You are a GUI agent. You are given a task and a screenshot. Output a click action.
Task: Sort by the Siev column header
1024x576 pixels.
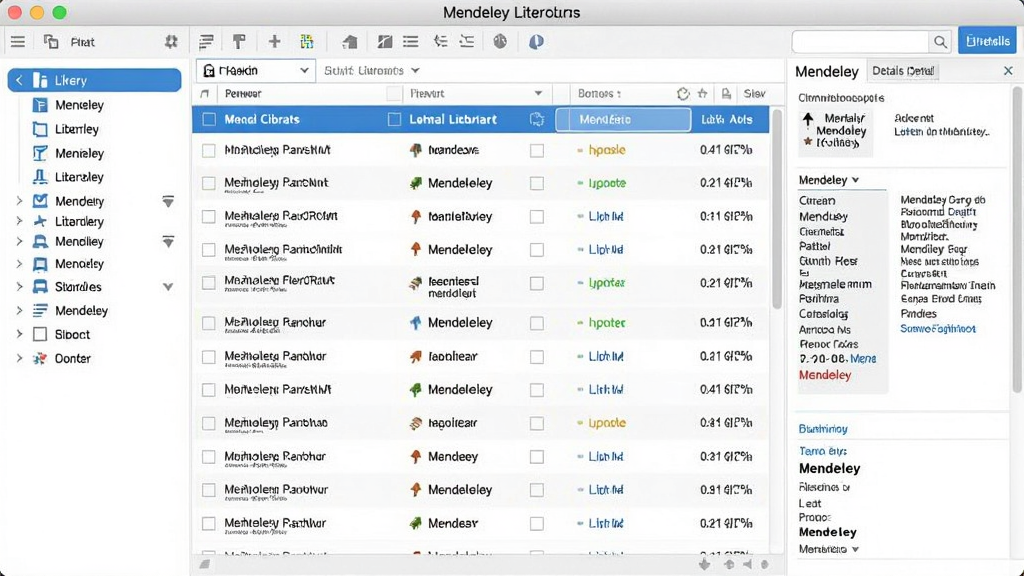pos(754,93)
